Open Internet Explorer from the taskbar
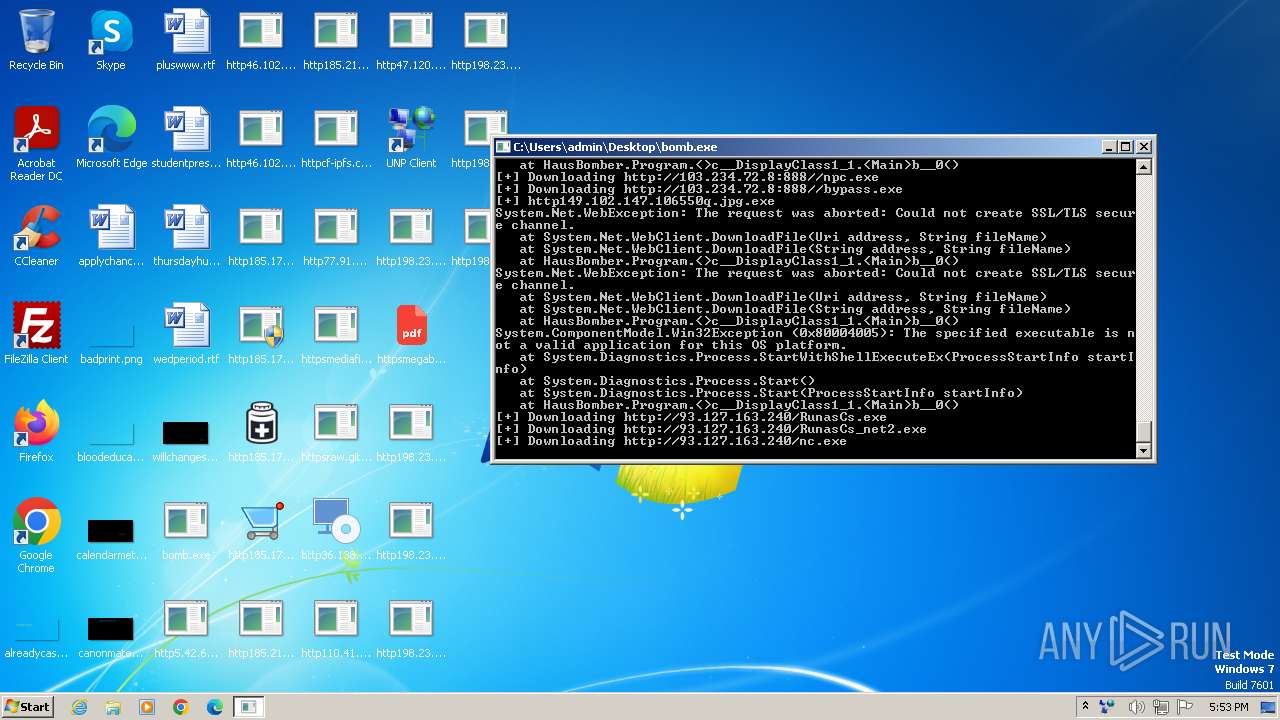This screenshot has height=720, width=1280. (79, 707)
